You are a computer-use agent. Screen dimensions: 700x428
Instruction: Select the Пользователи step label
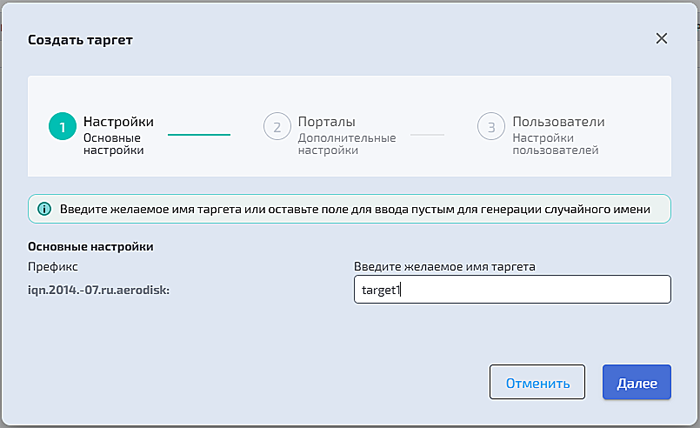point(558,121)
